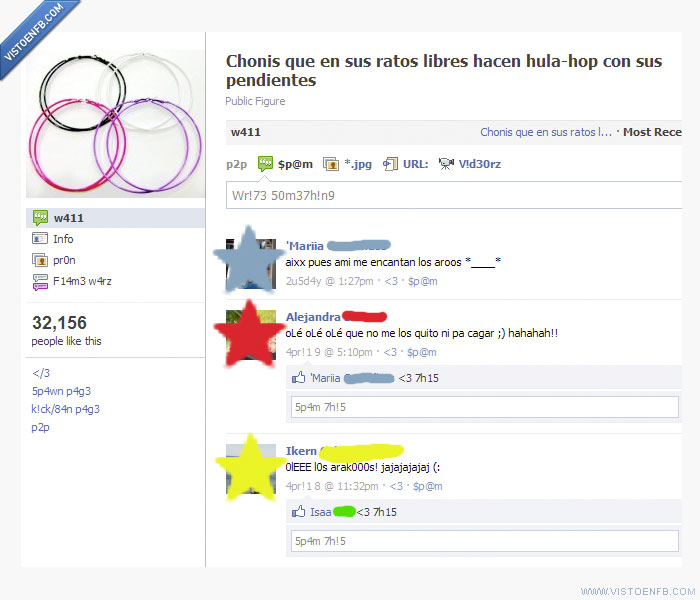This screenshot has width=700, height=600.
Task: Click the 5p4wn p4g3 link
Action: coord(61,391)
